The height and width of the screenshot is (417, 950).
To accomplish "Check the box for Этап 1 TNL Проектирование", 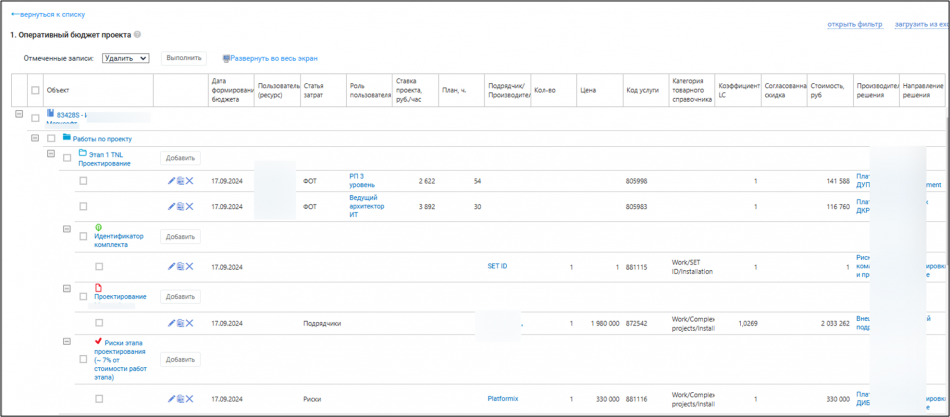I will (x=67, y=157).
